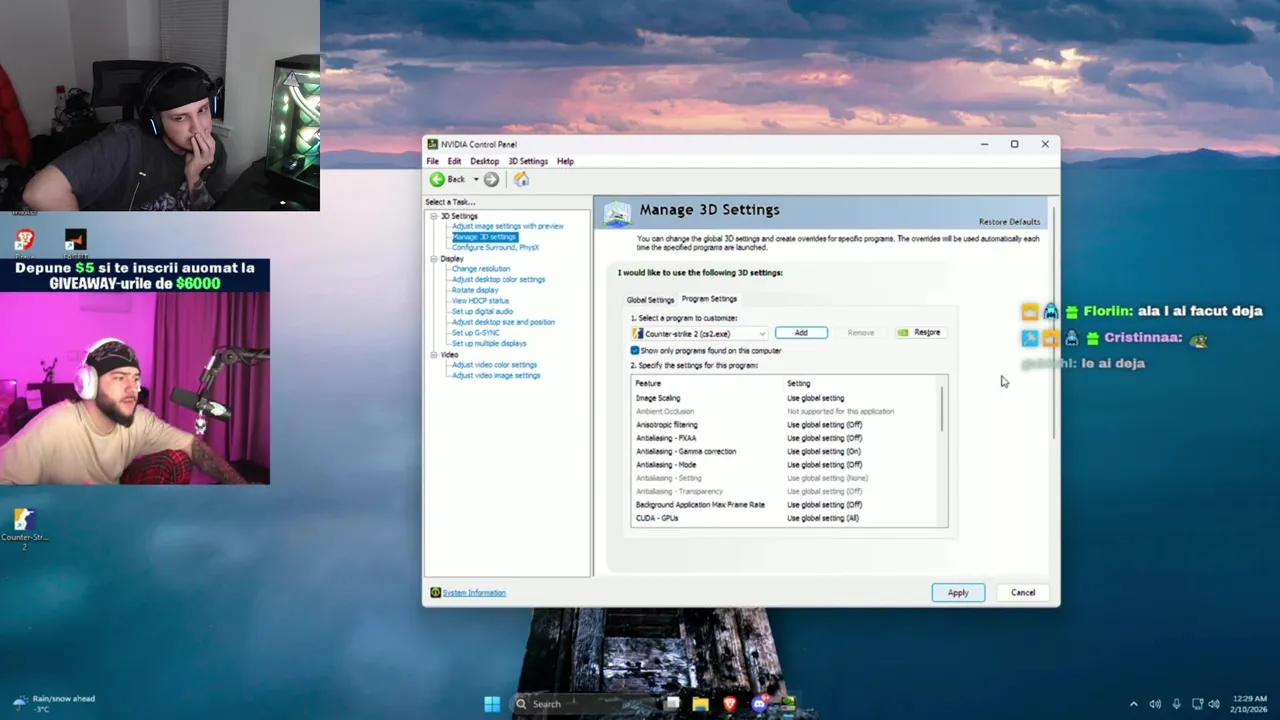The height and width of the screenshot is (720, 1280).
Task: Click the microphone tray icon
Action: [x=1176, y=704]
